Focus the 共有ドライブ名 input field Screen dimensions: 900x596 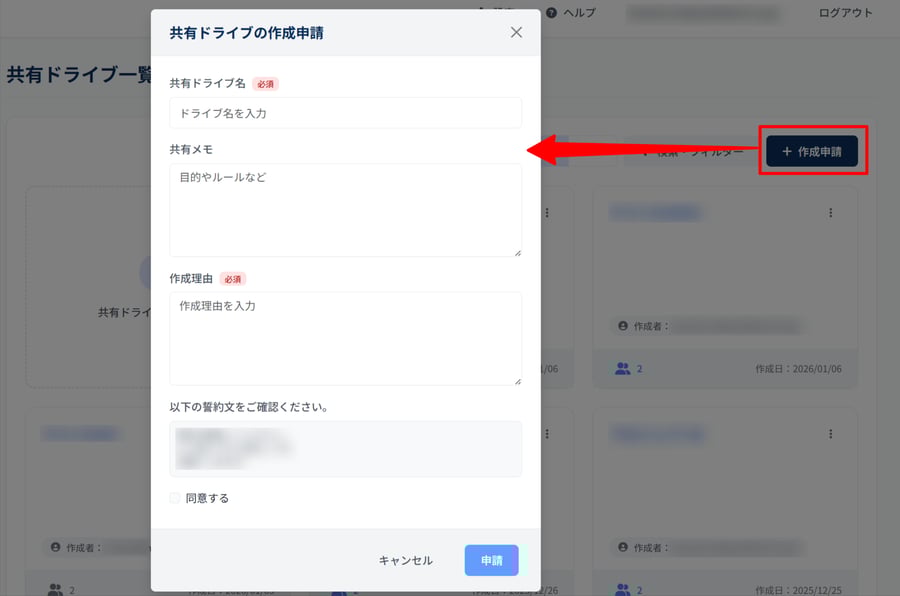345,113
